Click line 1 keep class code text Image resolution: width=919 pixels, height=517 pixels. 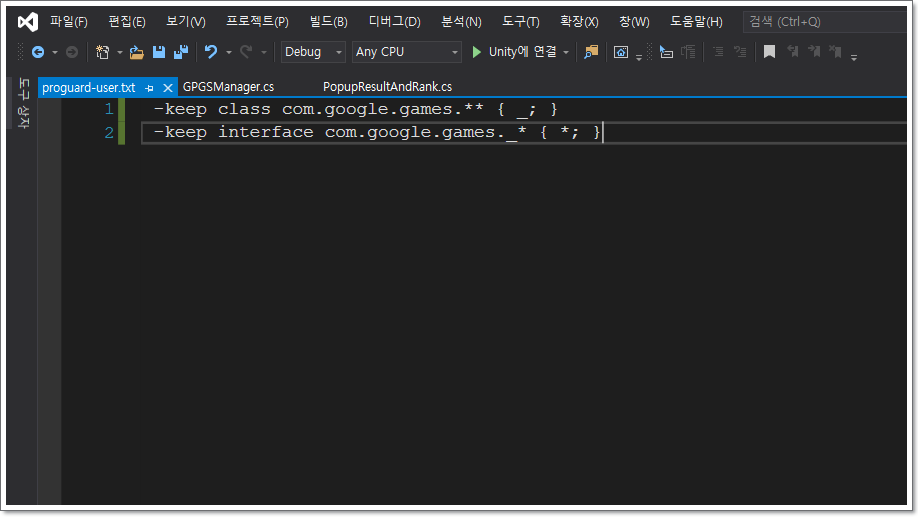pyautogui.click(x=355, y=110)
